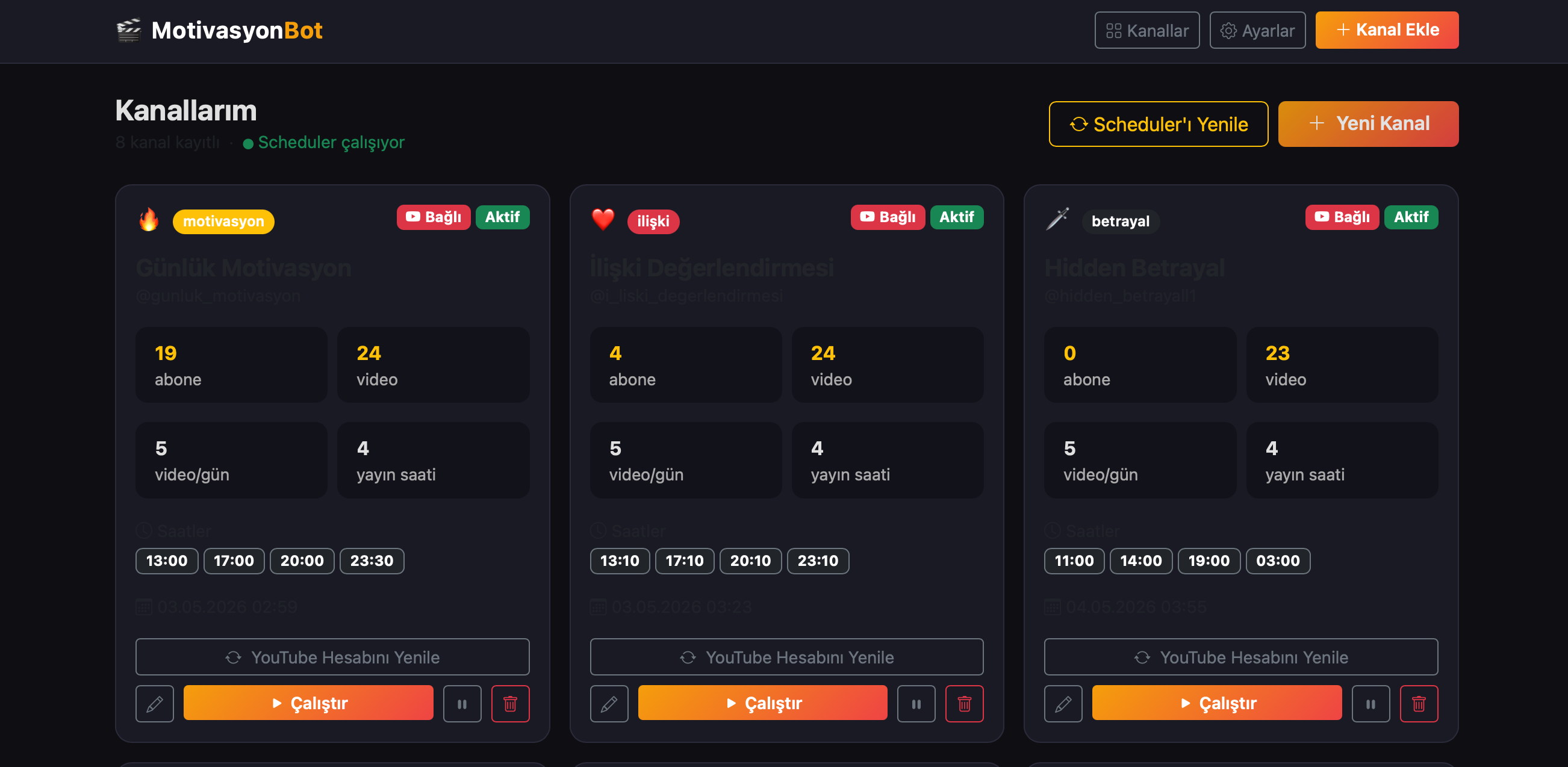Click the 19:00 time chip
The width and height of the screenshot is (1568, 767).
tap(1209, 560)
